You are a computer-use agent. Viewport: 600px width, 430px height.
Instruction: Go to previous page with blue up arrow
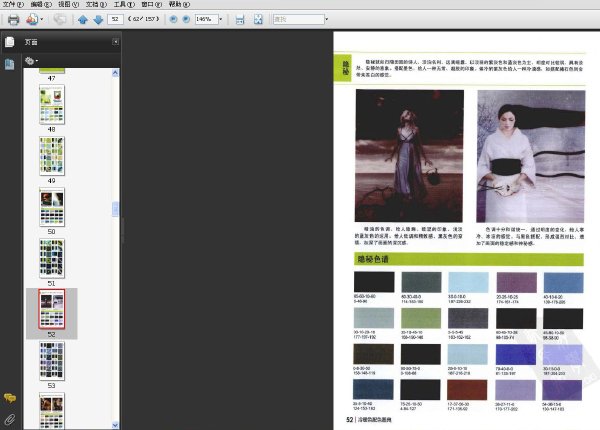(x=83, y=20)
